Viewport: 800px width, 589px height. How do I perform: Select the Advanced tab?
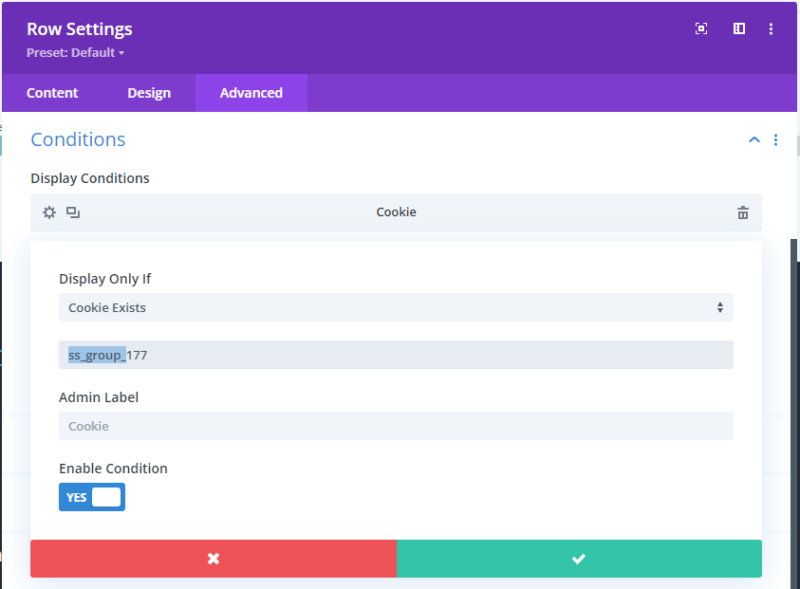251,93
